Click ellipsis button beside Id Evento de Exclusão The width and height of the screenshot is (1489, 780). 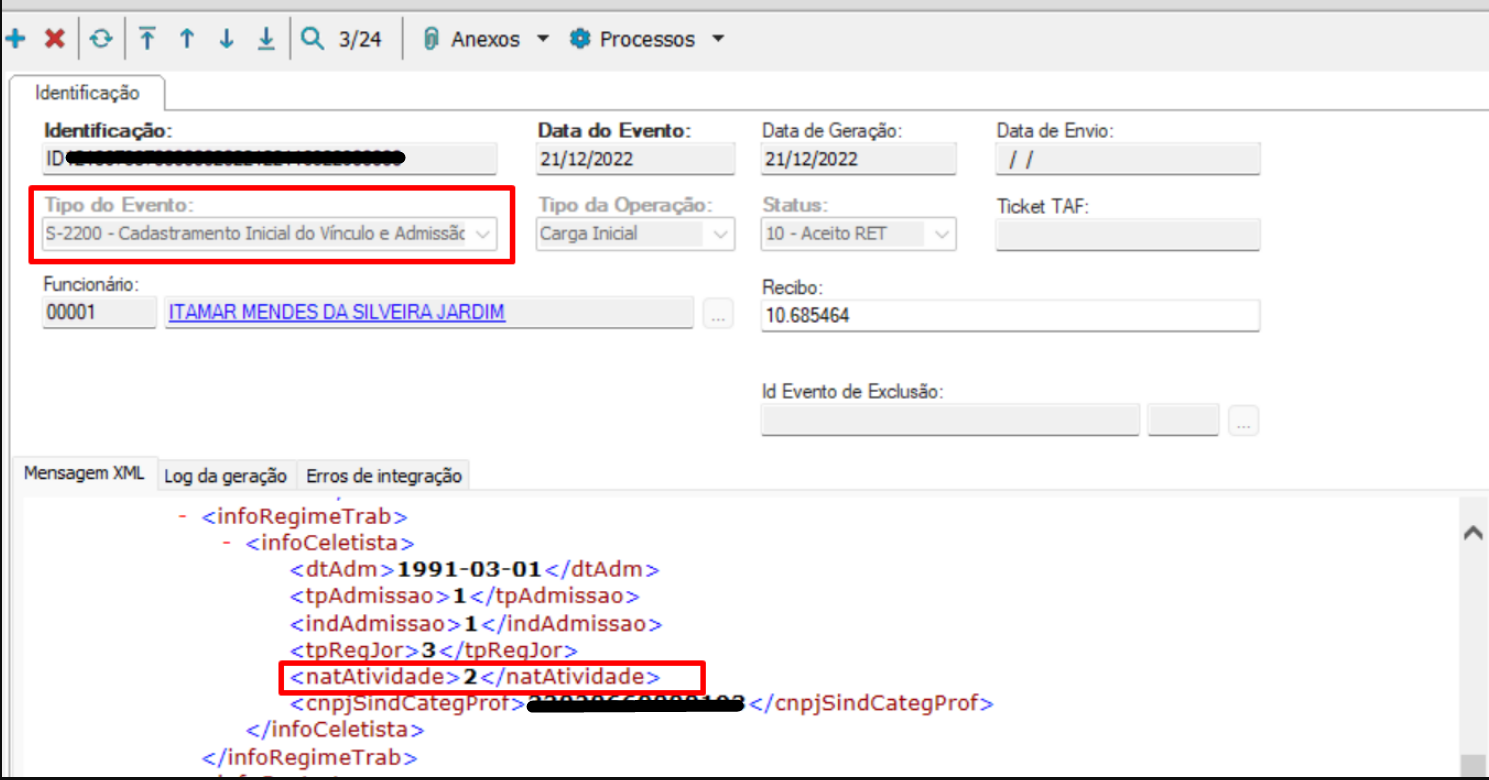coord(1243,421)
